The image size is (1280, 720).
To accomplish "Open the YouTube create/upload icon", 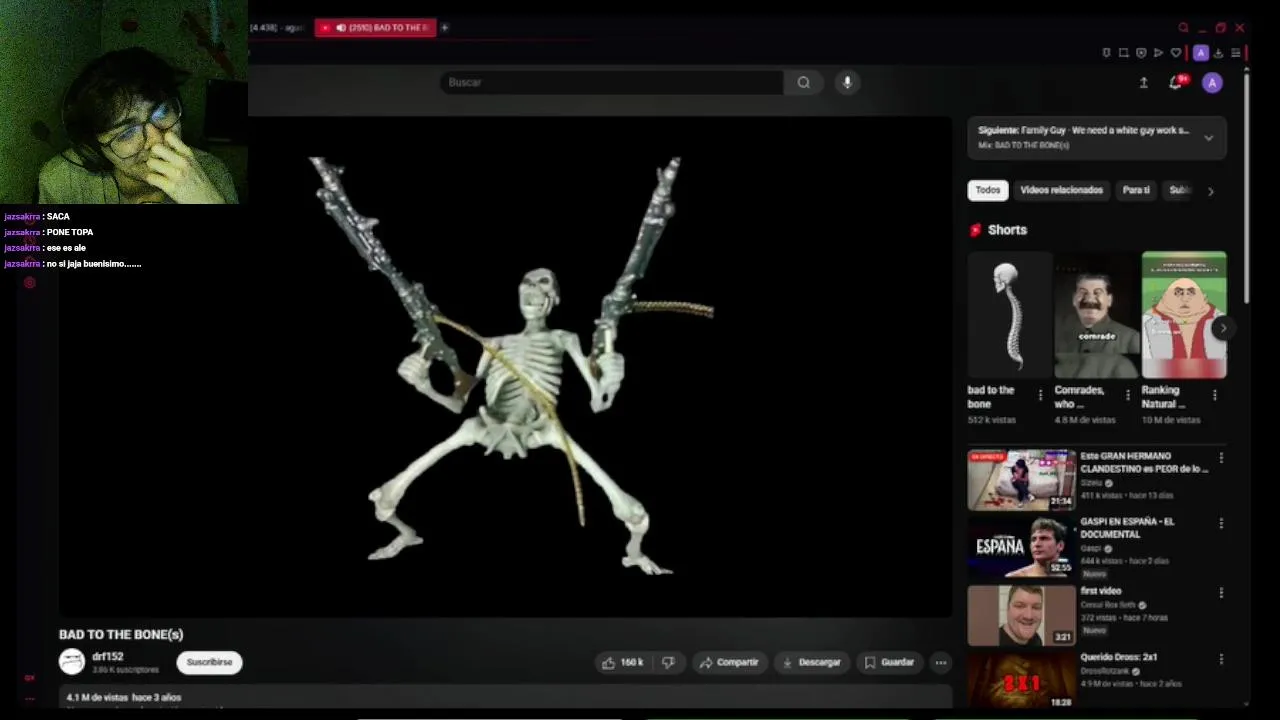I will [x=1143, y=83].
